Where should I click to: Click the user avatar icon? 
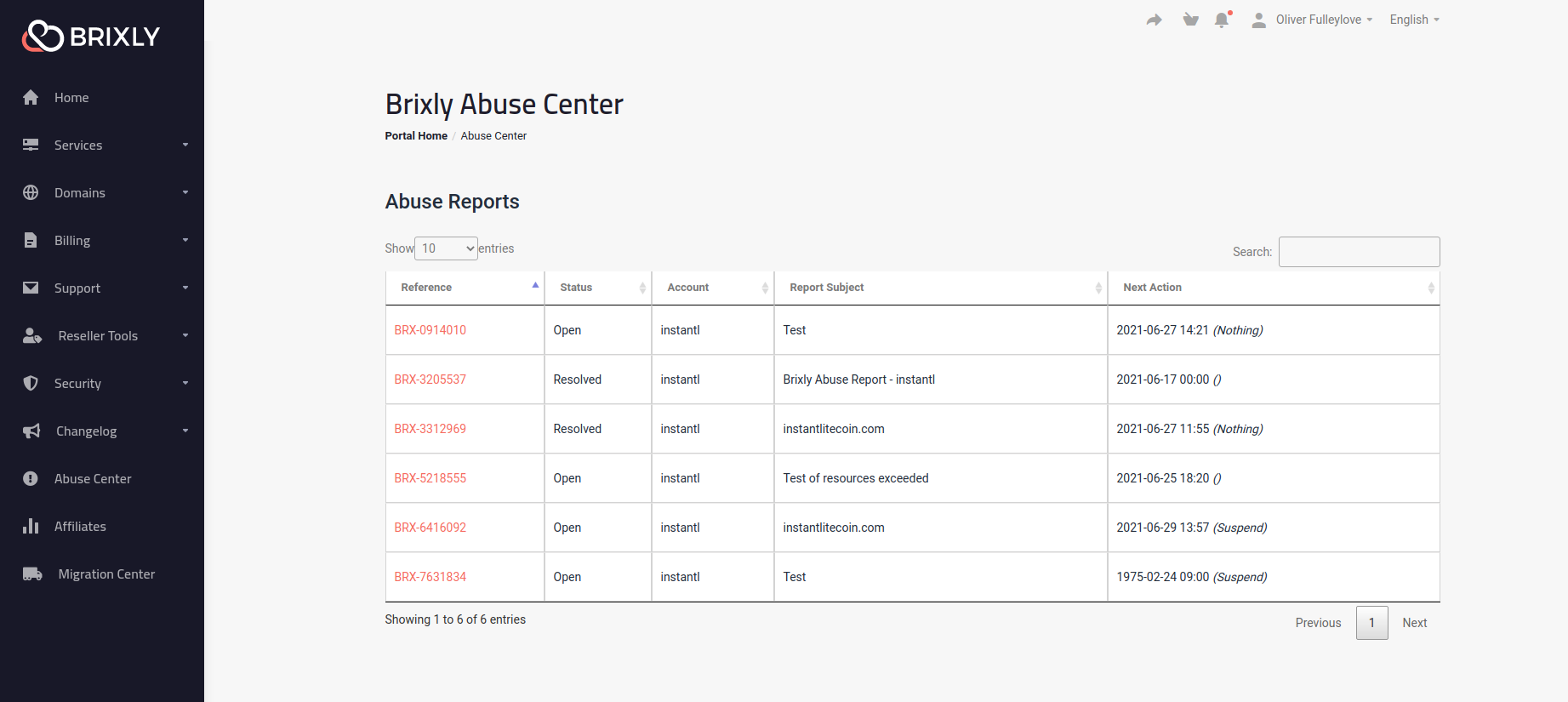pos(1259,20)
